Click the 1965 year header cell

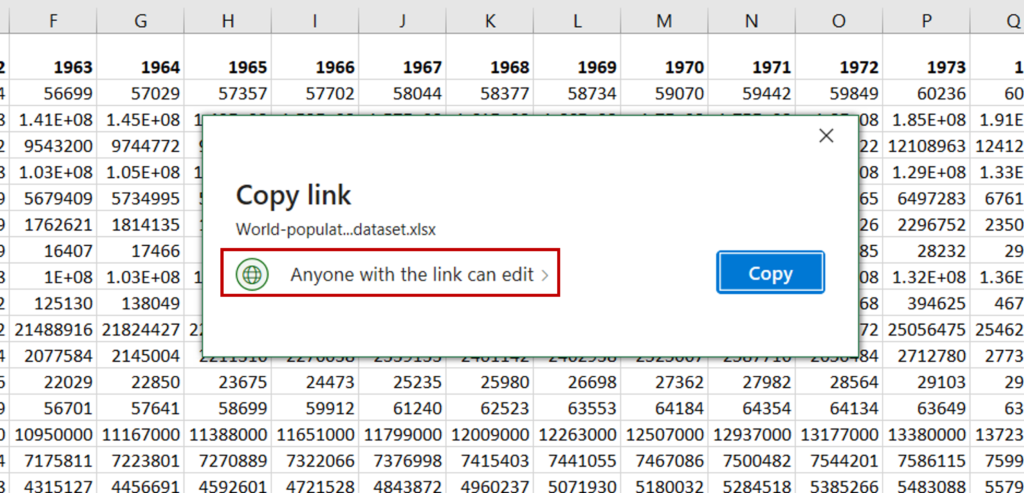point(228,57)
